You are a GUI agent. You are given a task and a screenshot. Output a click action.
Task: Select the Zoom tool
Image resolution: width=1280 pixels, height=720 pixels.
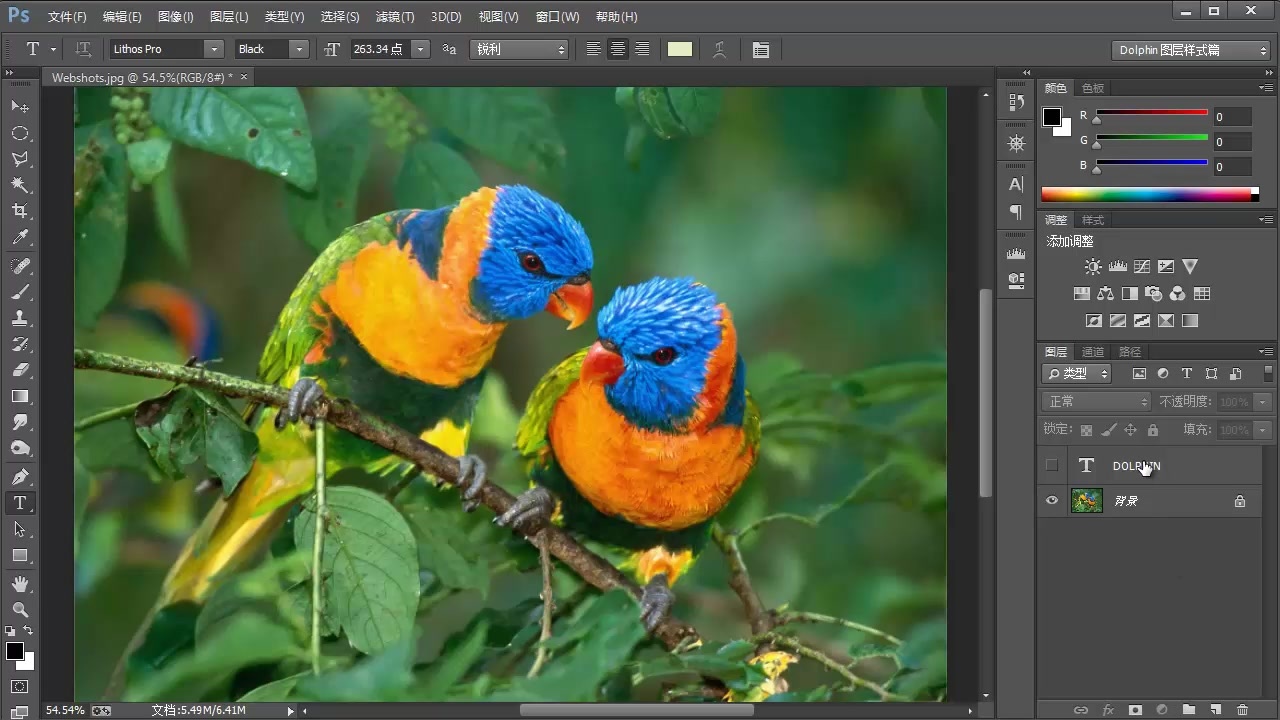(x=20, y=609)
